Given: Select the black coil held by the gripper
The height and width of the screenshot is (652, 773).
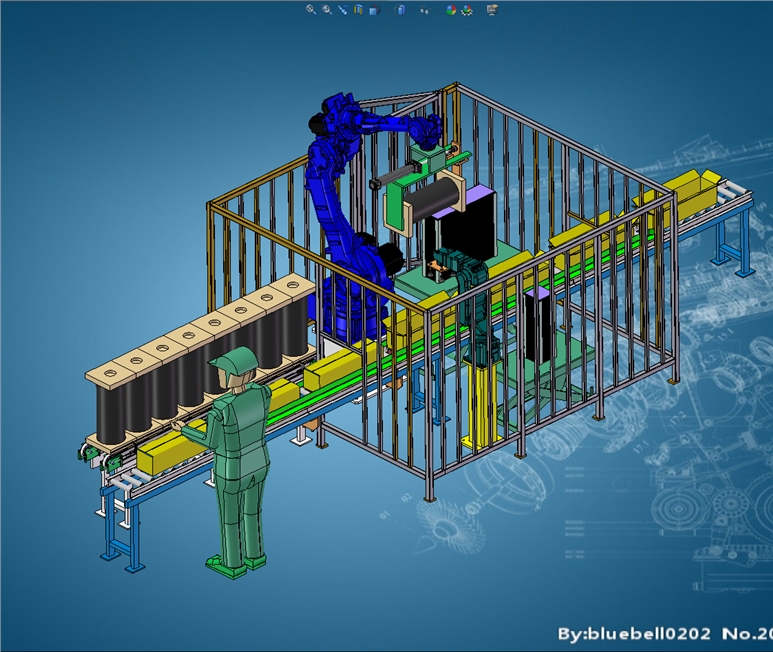Looking at the screenshot, I should tap(433, 200).
